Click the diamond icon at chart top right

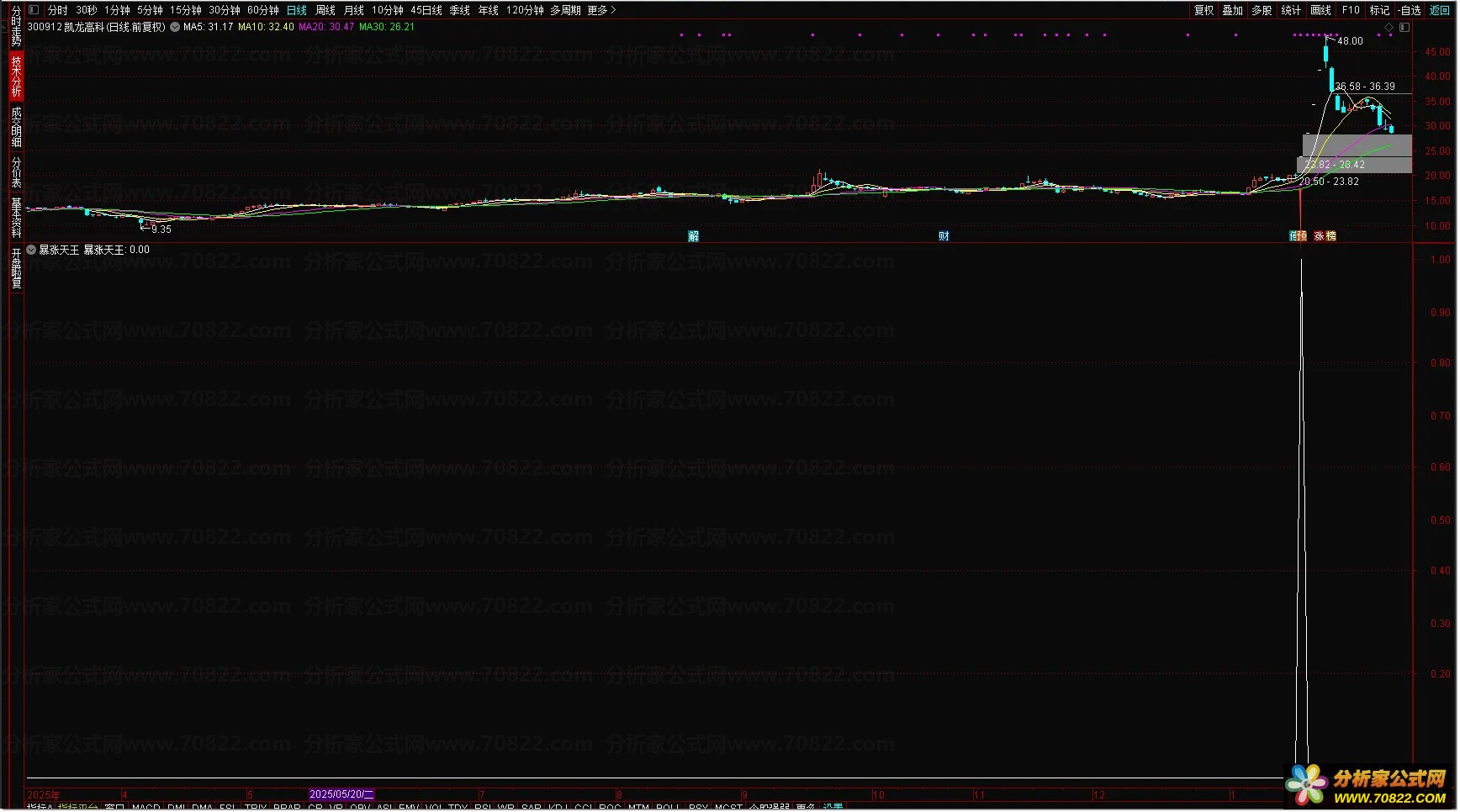click(x=1389, y=28)
